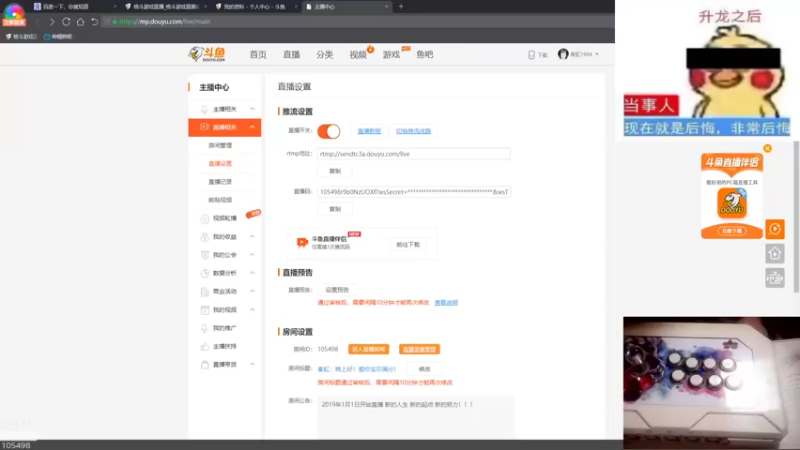Image resolution: width=800 pixels, height=450 pixels.
Task: Click the orange play button on right sidebar
Action: pyautogui.click(x=774, y=229)
